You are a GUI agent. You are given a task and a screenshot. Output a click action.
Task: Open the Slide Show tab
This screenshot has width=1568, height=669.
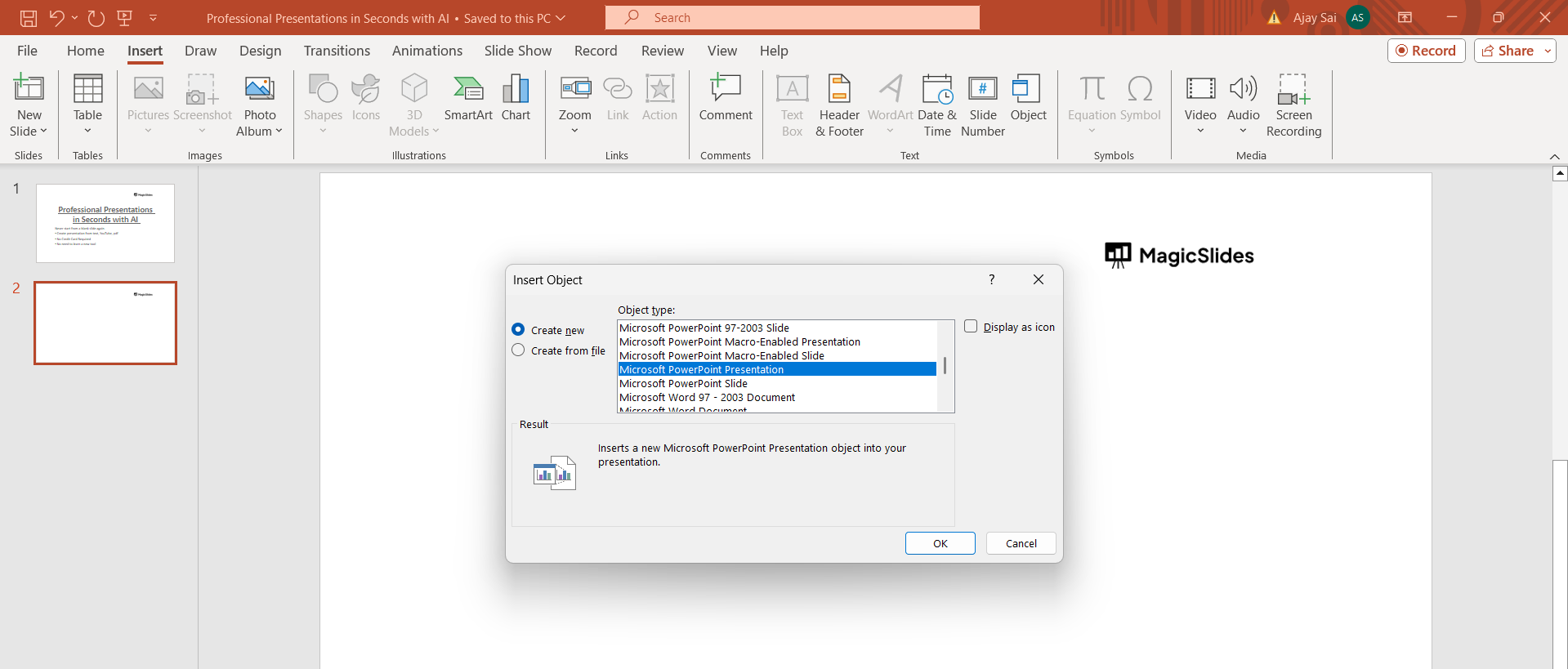pyautogui.click(x=518, y=51)
